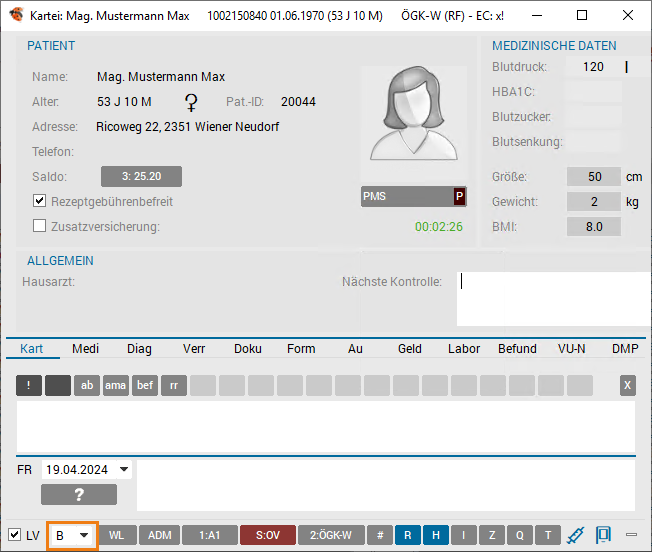
Task: Click the X button right of quick buttons
Action: 627,385
